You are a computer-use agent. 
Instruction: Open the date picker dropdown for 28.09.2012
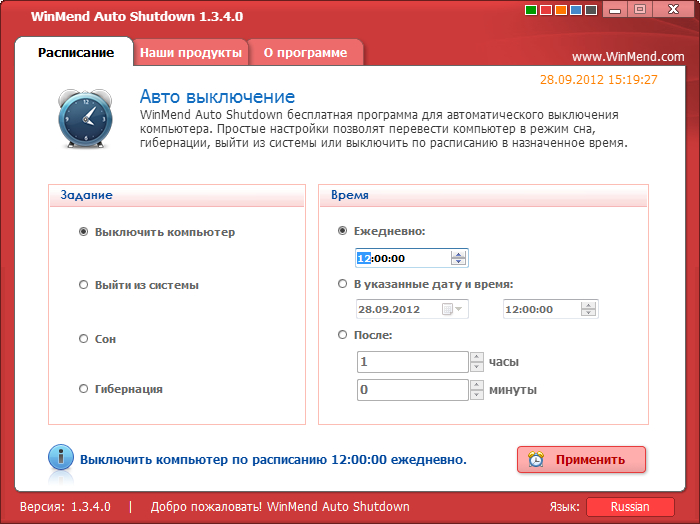pos(460,309)
